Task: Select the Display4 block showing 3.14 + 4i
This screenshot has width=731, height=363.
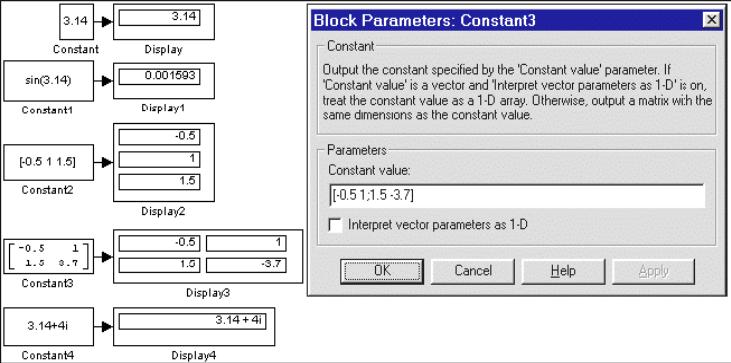Action: 194,327
